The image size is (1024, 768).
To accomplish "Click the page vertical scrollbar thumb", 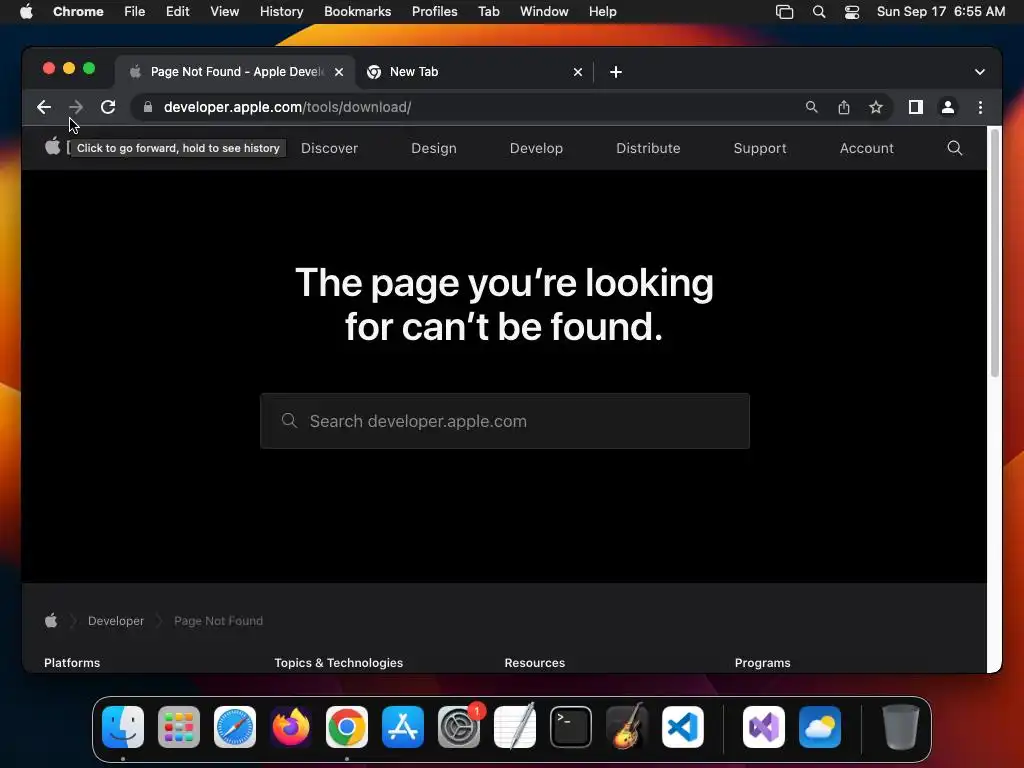I will [995, 253].
